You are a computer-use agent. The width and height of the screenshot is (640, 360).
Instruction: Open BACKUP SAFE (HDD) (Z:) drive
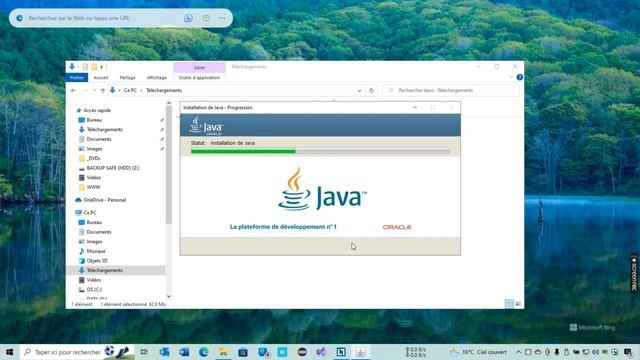pyautogui.click(x=113, y=168)
